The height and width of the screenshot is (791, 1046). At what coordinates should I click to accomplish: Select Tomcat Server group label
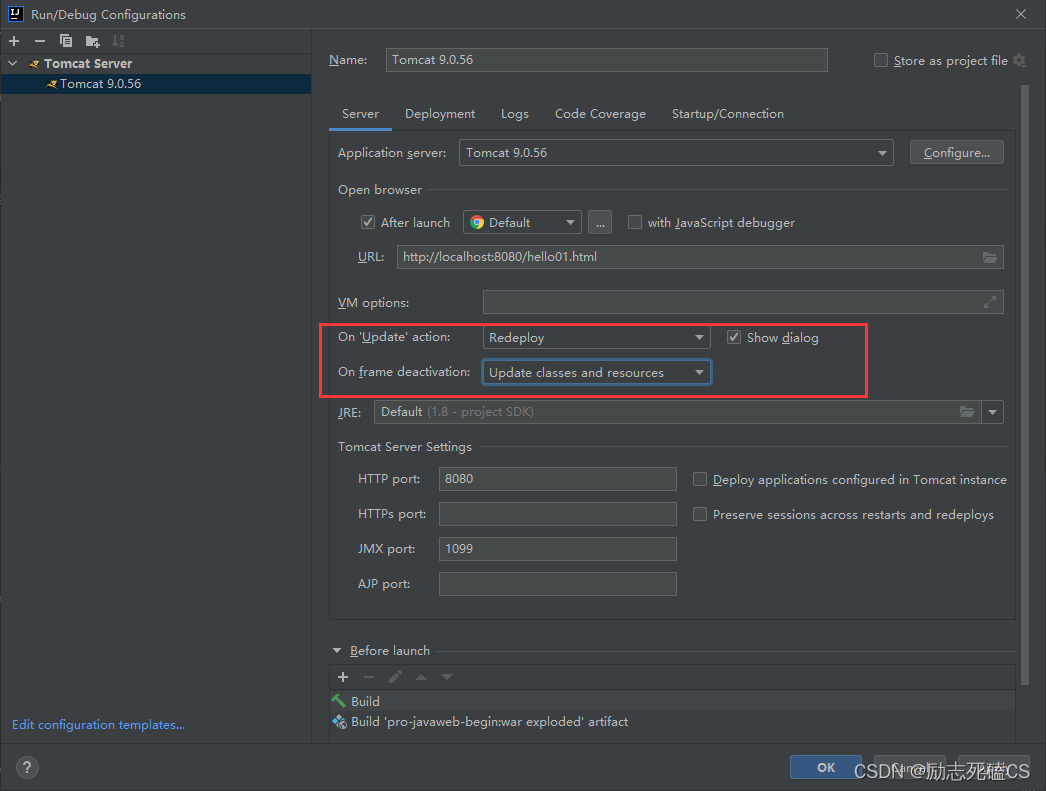point(88,63)
